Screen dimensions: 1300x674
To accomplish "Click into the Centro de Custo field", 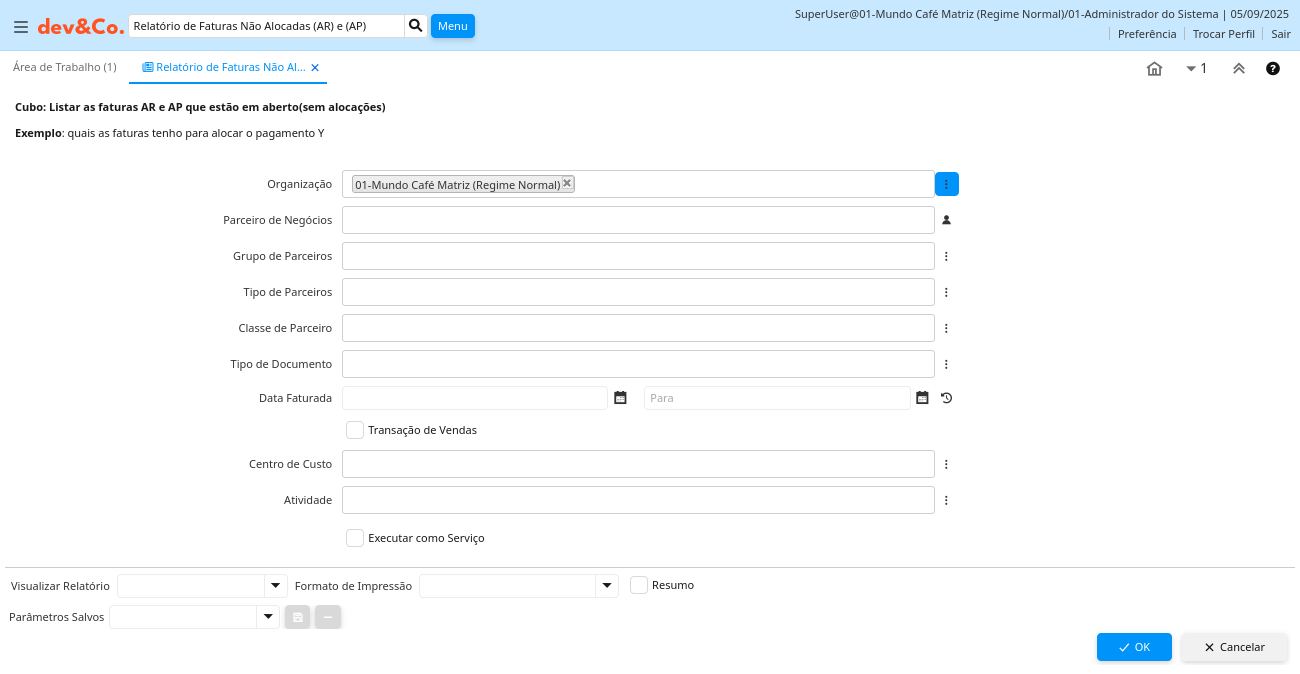I will tap(638, 464).
